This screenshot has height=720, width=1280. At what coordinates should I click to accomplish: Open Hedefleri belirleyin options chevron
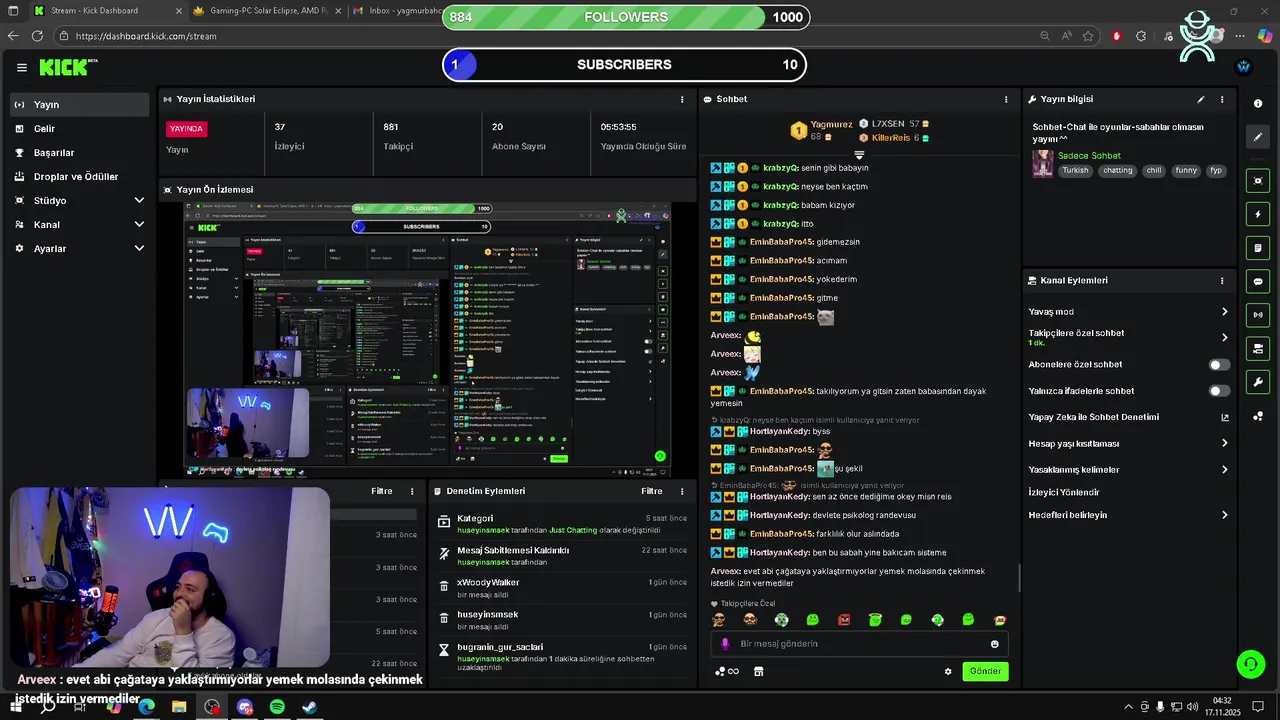point(1224,515)
